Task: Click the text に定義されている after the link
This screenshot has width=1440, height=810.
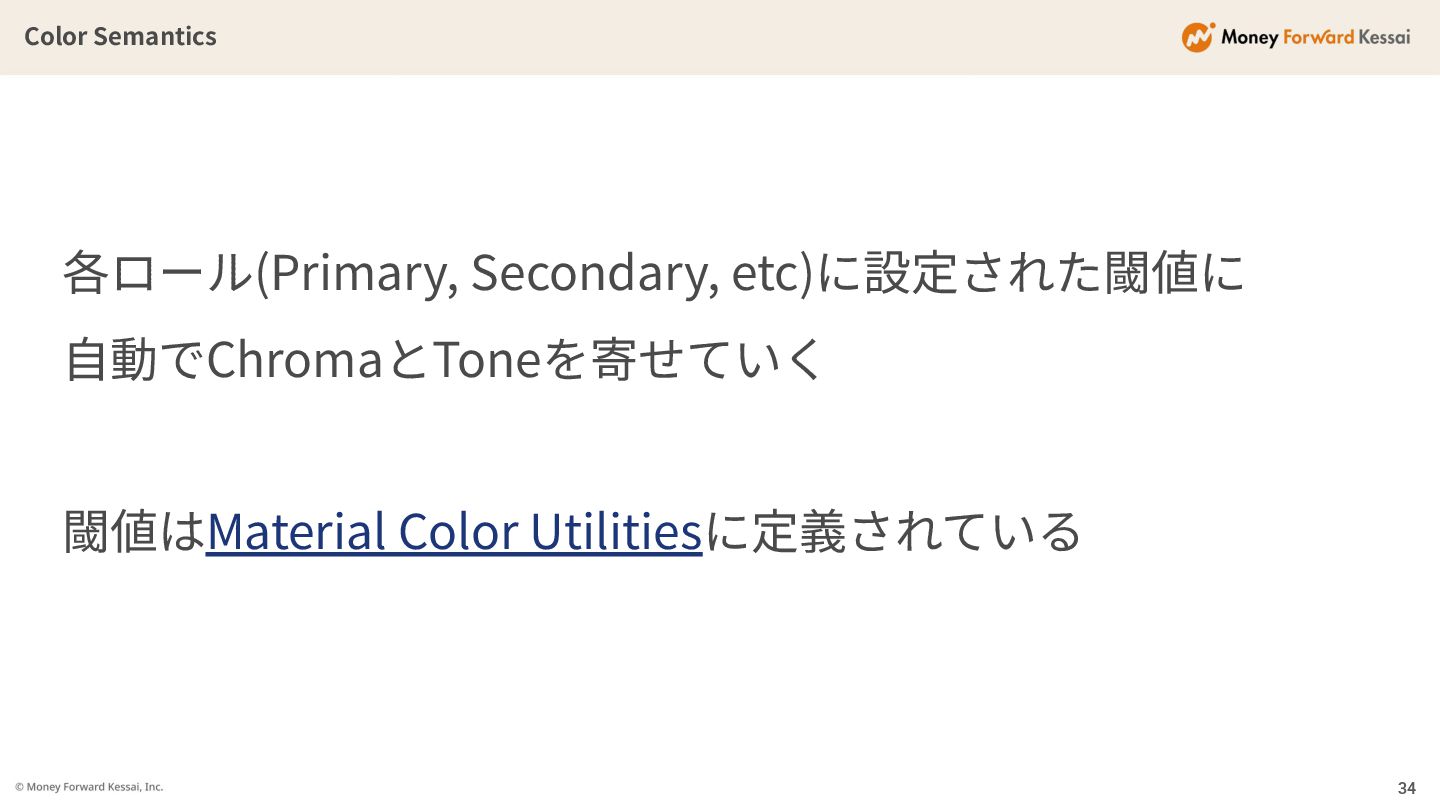Action: click(893, 531)
